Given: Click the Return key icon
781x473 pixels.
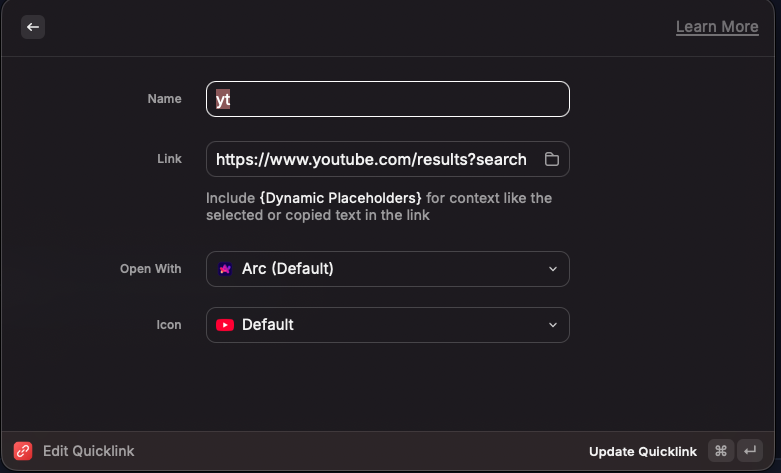Looking at the screenshot, I should point(749,451).
